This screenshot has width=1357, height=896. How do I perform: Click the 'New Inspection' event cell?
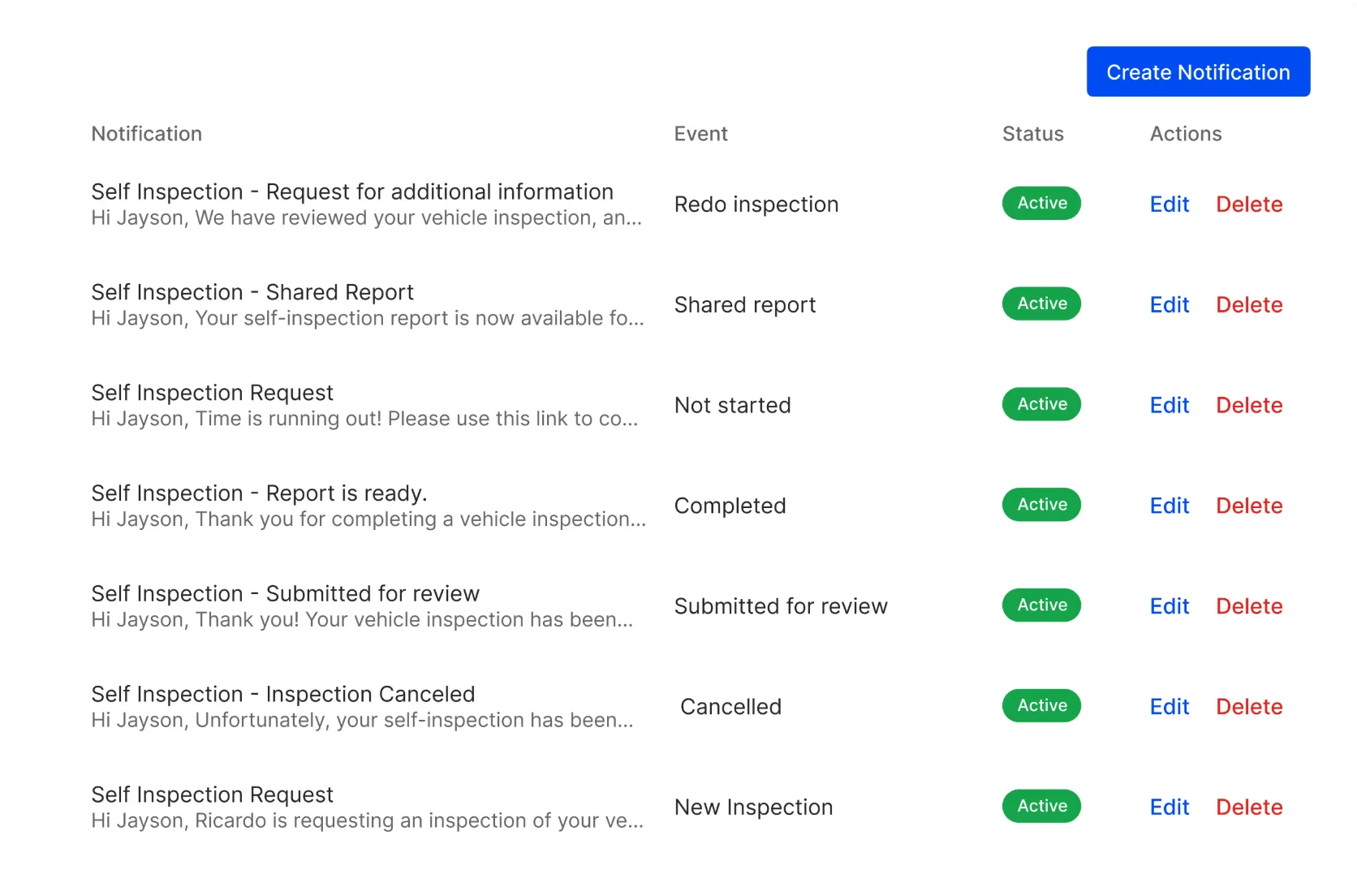[x=754, y=808]
